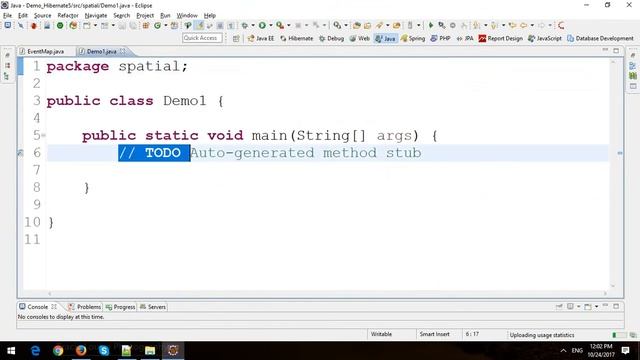Select the Problems view tab
Image resolution: width=640 pixels, height=360 pixels.
click(84, 307)
